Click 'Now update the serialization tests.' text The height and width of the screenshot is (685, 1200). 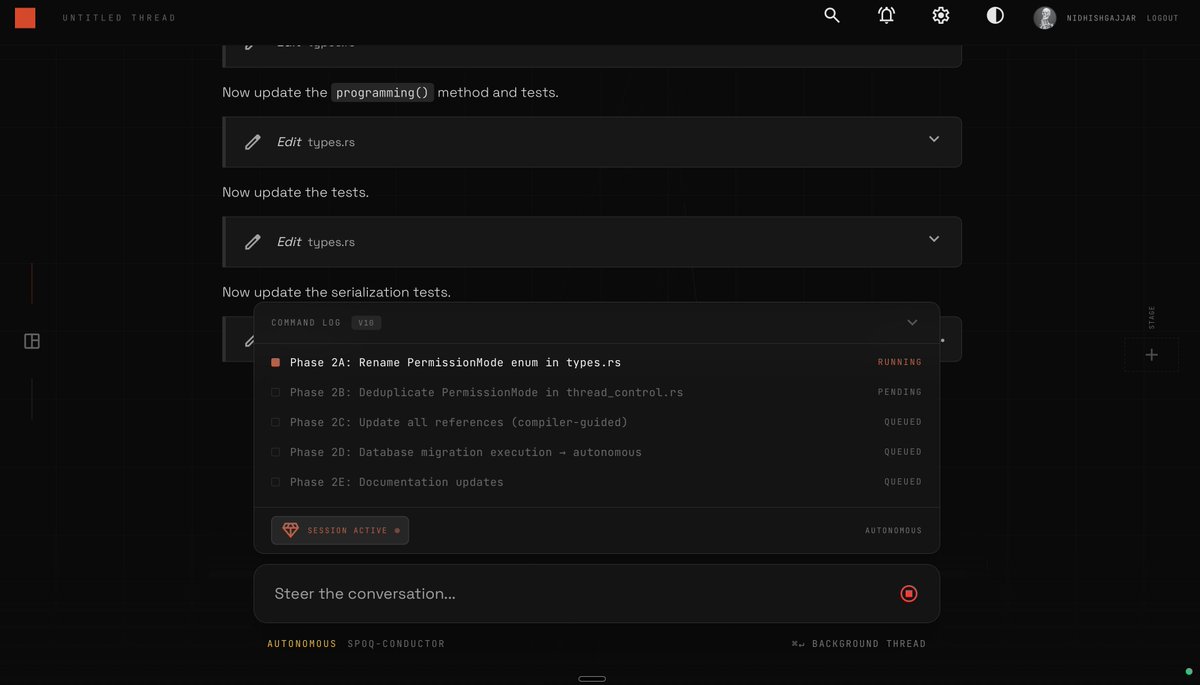click(x=336, y=292)
